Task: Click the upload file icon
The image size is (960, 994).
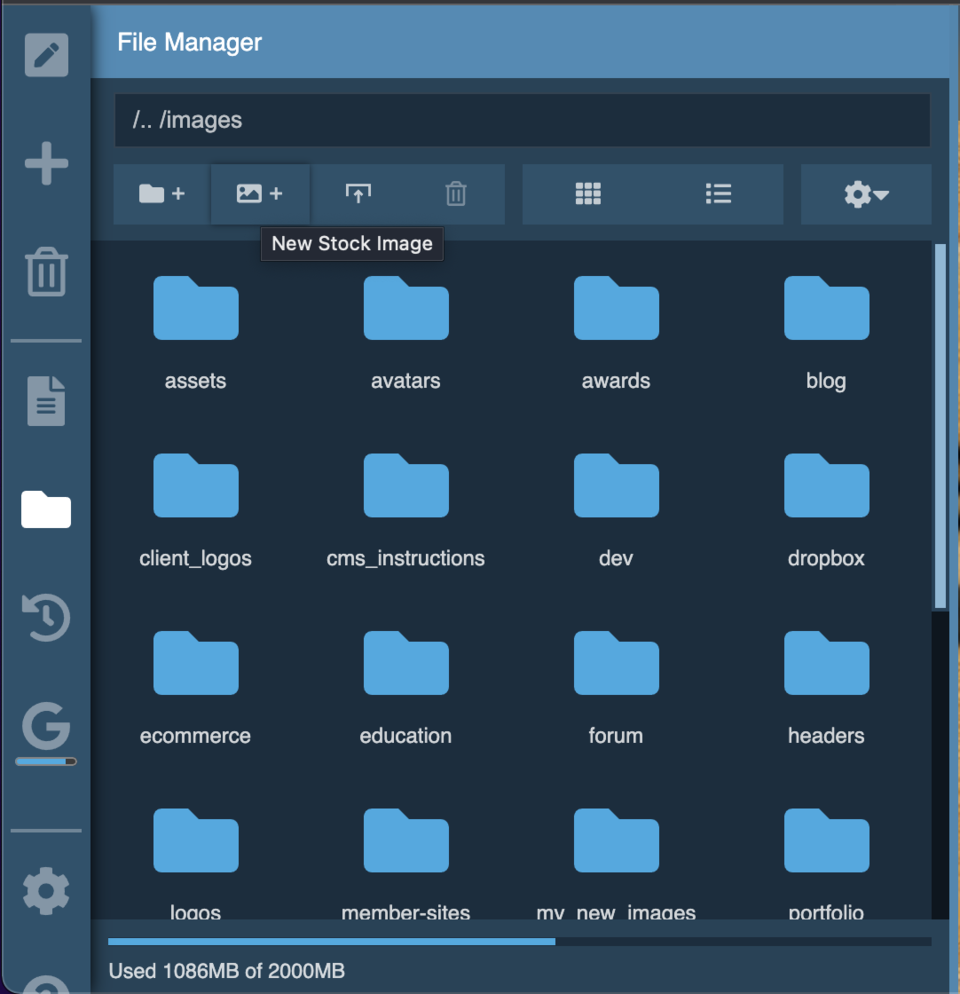Action: (358, 194)
